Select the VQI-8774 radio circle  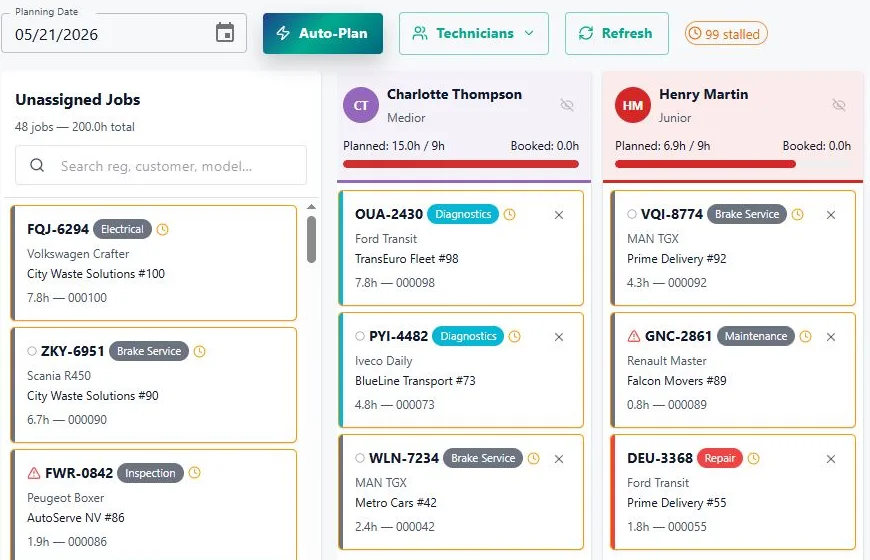[x=632, y=214]
